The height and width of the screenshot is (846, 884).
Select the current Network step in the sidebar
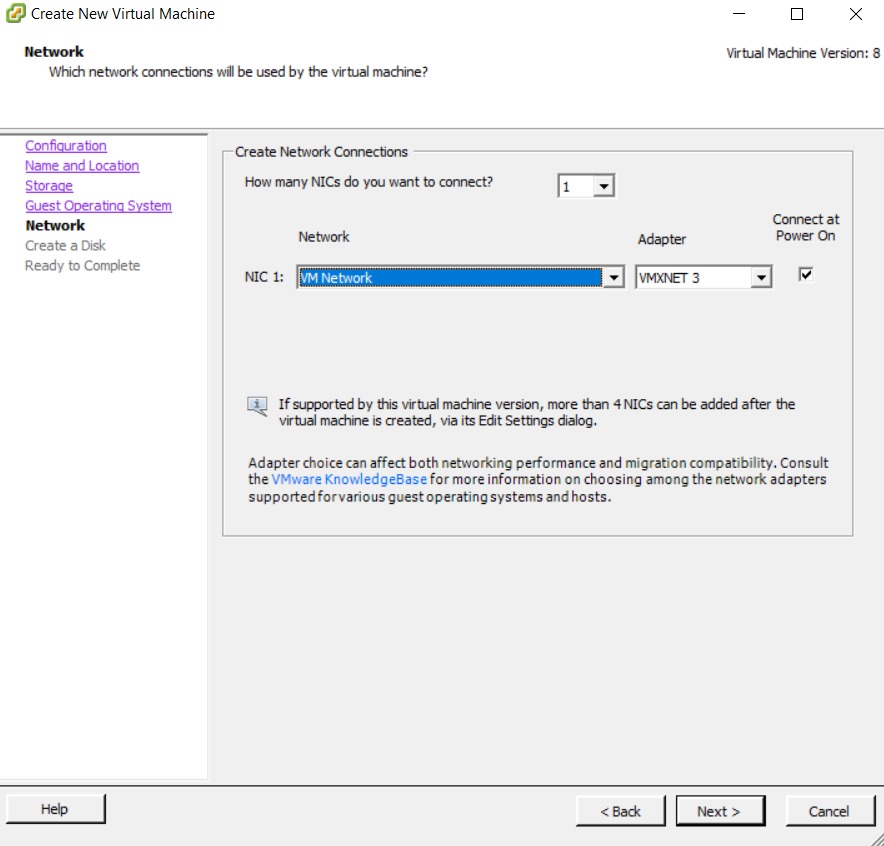[55, 226]
